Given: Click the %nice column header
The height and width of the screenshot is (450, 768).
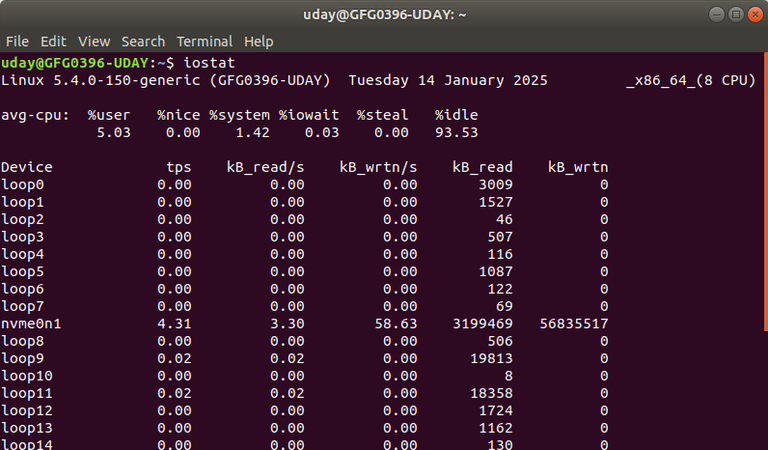Looking at the screenshot, I should tap(178, 115).
